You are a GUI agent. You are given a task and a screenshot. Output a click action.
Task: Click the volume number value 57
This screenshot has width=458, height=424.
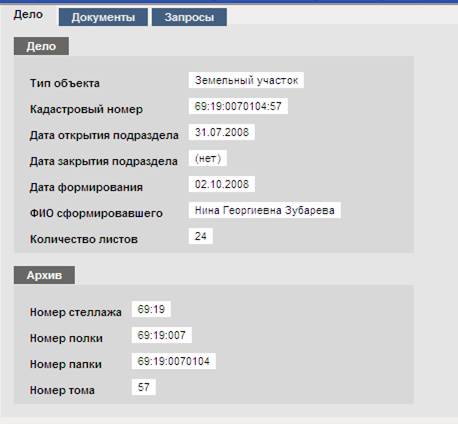coord(144,387)
